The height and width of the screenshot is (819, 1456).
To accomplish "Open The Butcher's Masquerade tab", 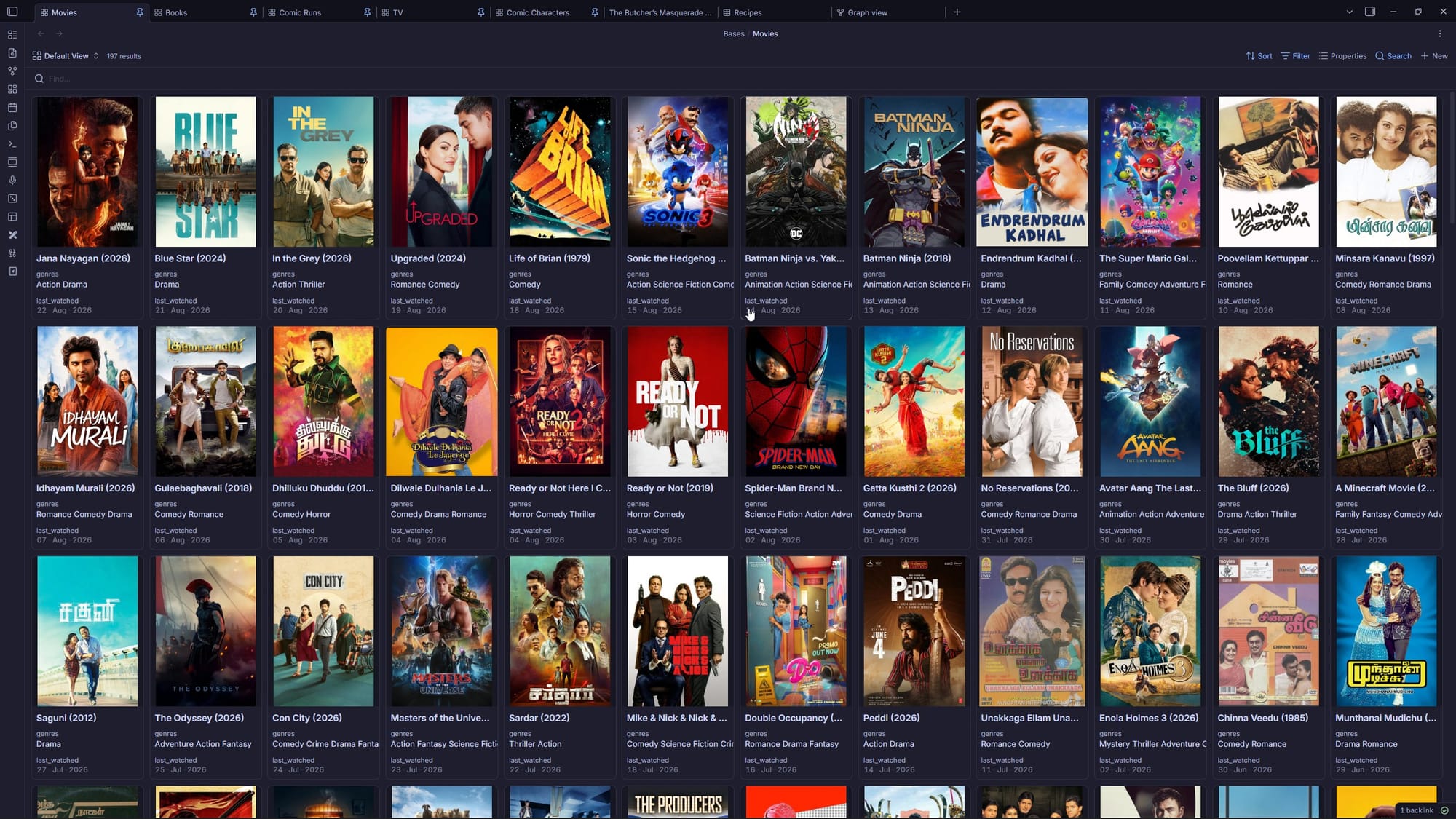I will pyautogui.click(x=660, y=13).
